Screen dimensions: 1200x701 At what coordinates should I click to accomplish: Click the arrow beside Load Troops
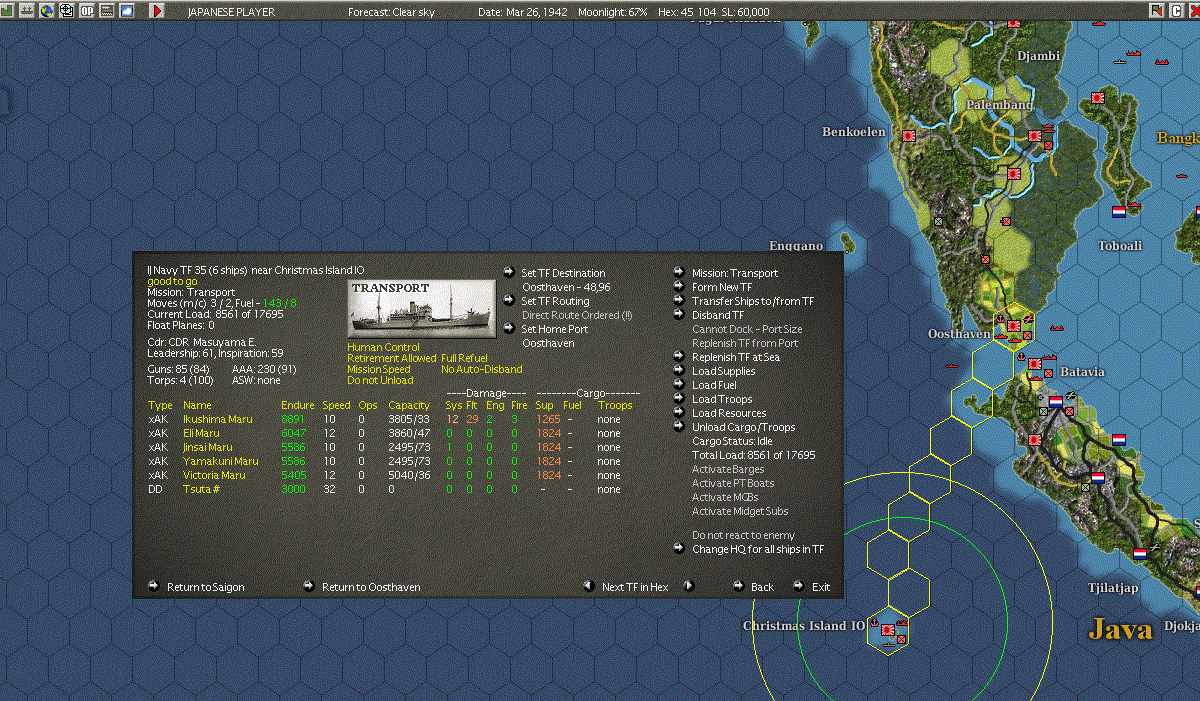pyautogui.click(x=680, y=398)
